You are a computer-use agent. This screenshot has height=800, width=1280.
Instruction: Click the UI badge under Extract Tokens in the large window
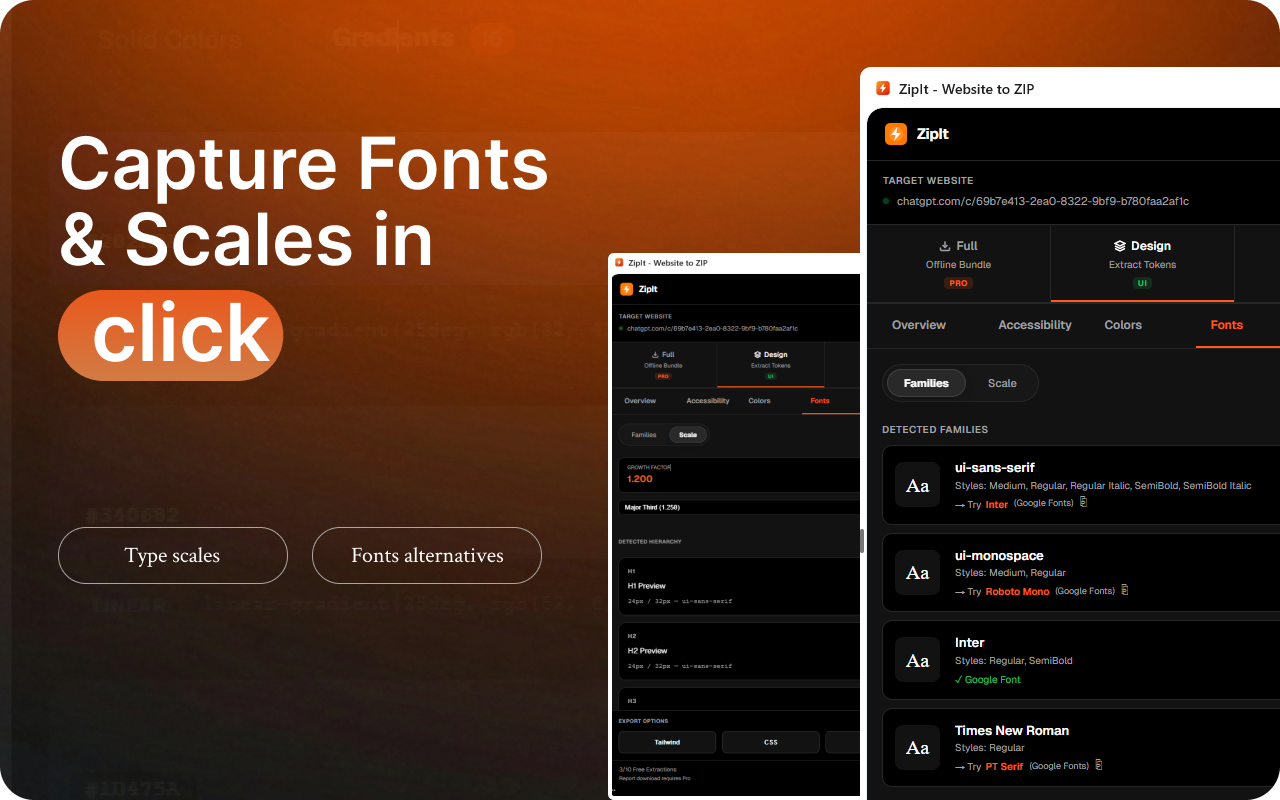pos(1142,283)
